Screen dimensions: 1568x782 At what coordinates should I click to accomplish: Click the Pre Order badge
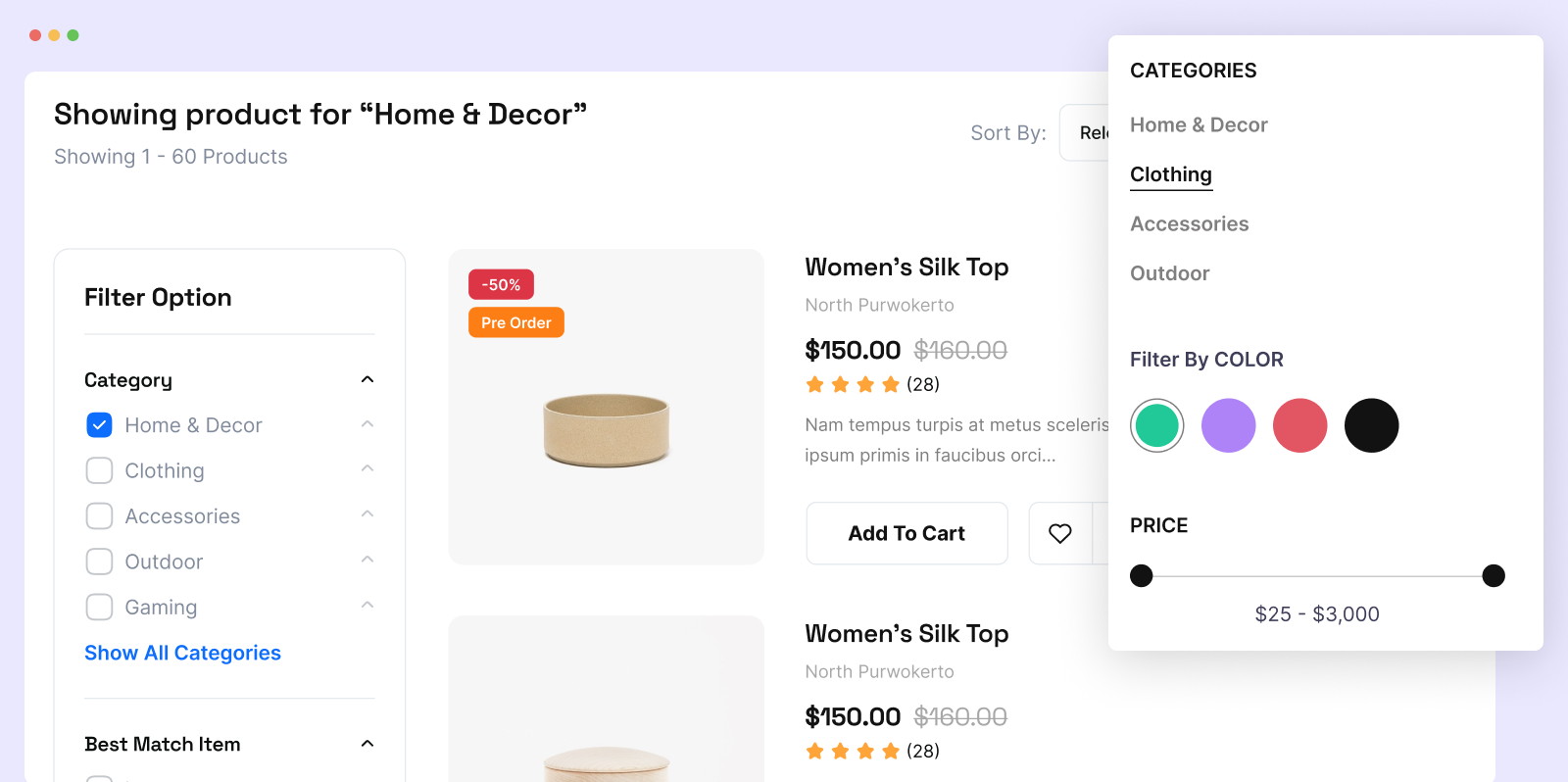pyautogui.click(x=515, y=322)
